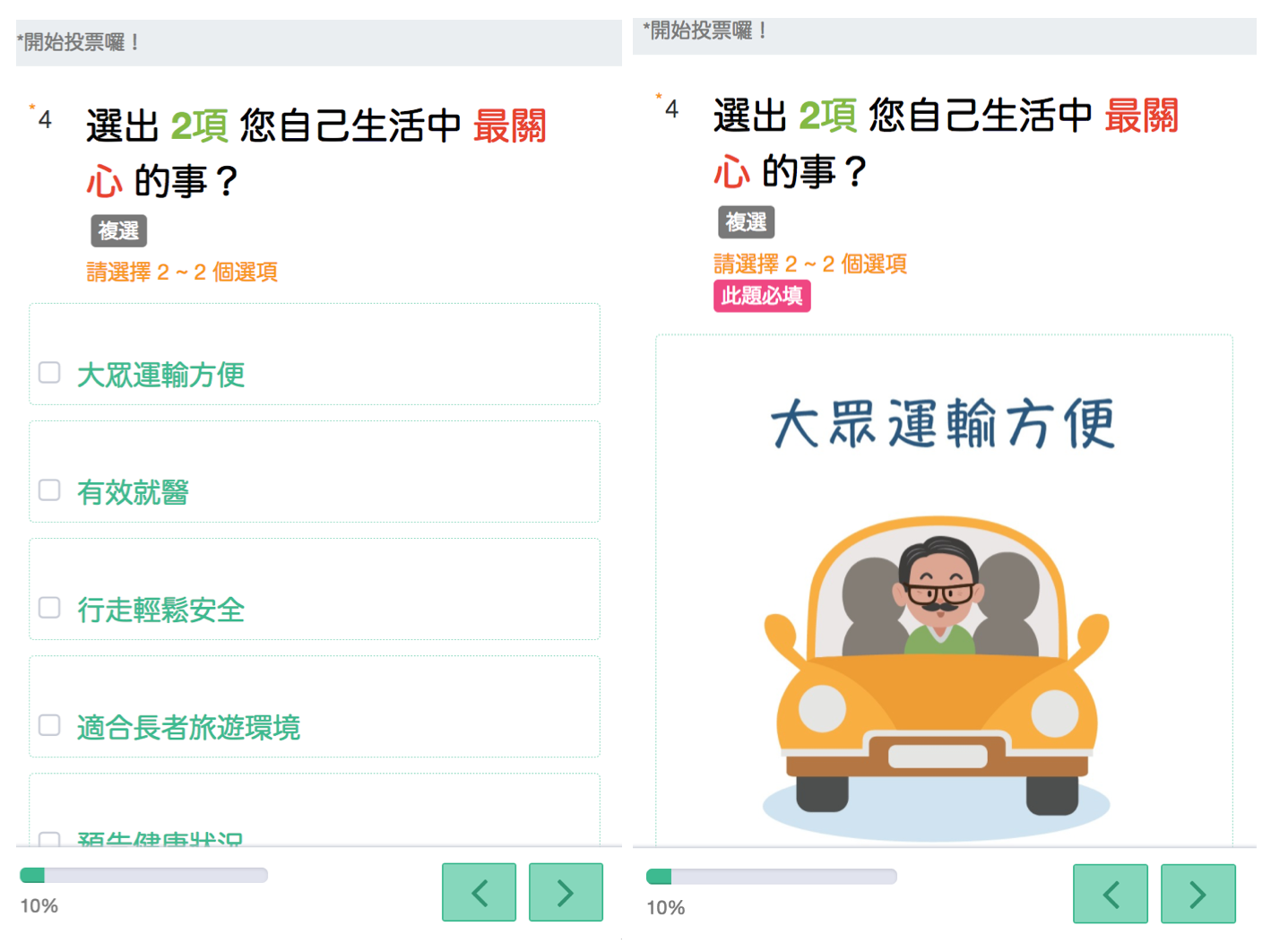
Task: Click next arrow in right panel
Action: click(1198, 894)
